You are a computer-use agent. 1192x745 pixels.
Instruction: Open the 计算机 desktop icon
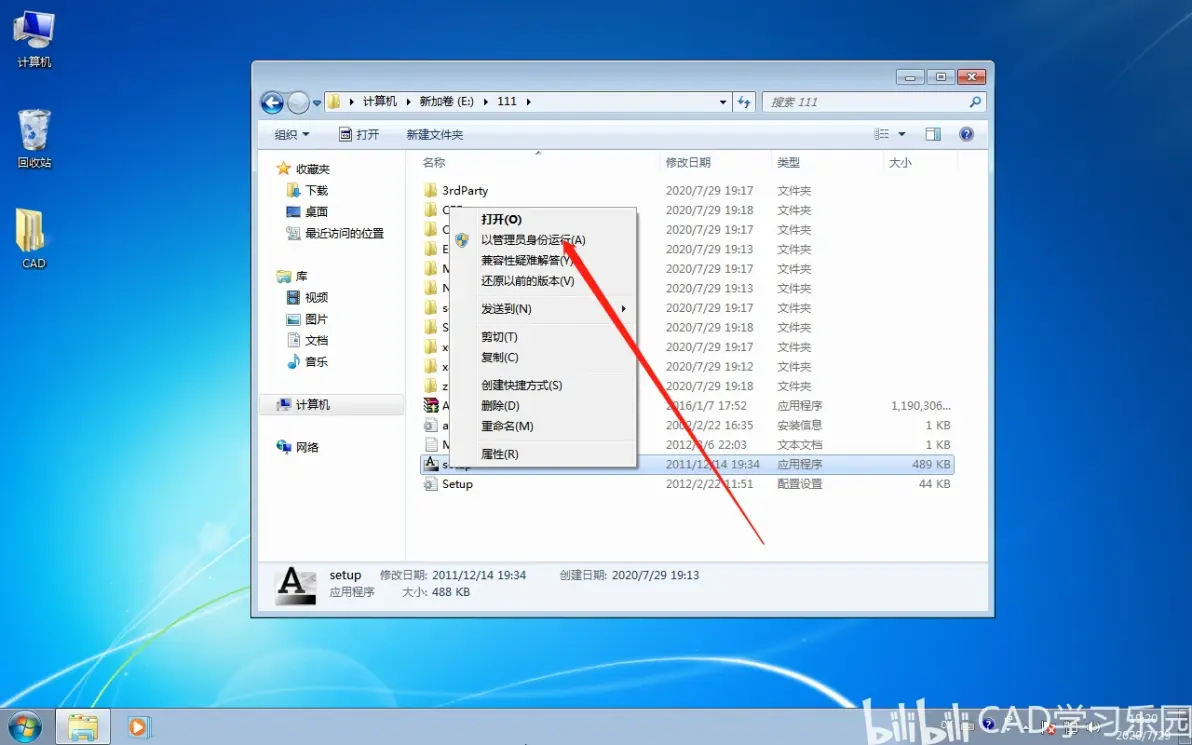click(34, 40)
